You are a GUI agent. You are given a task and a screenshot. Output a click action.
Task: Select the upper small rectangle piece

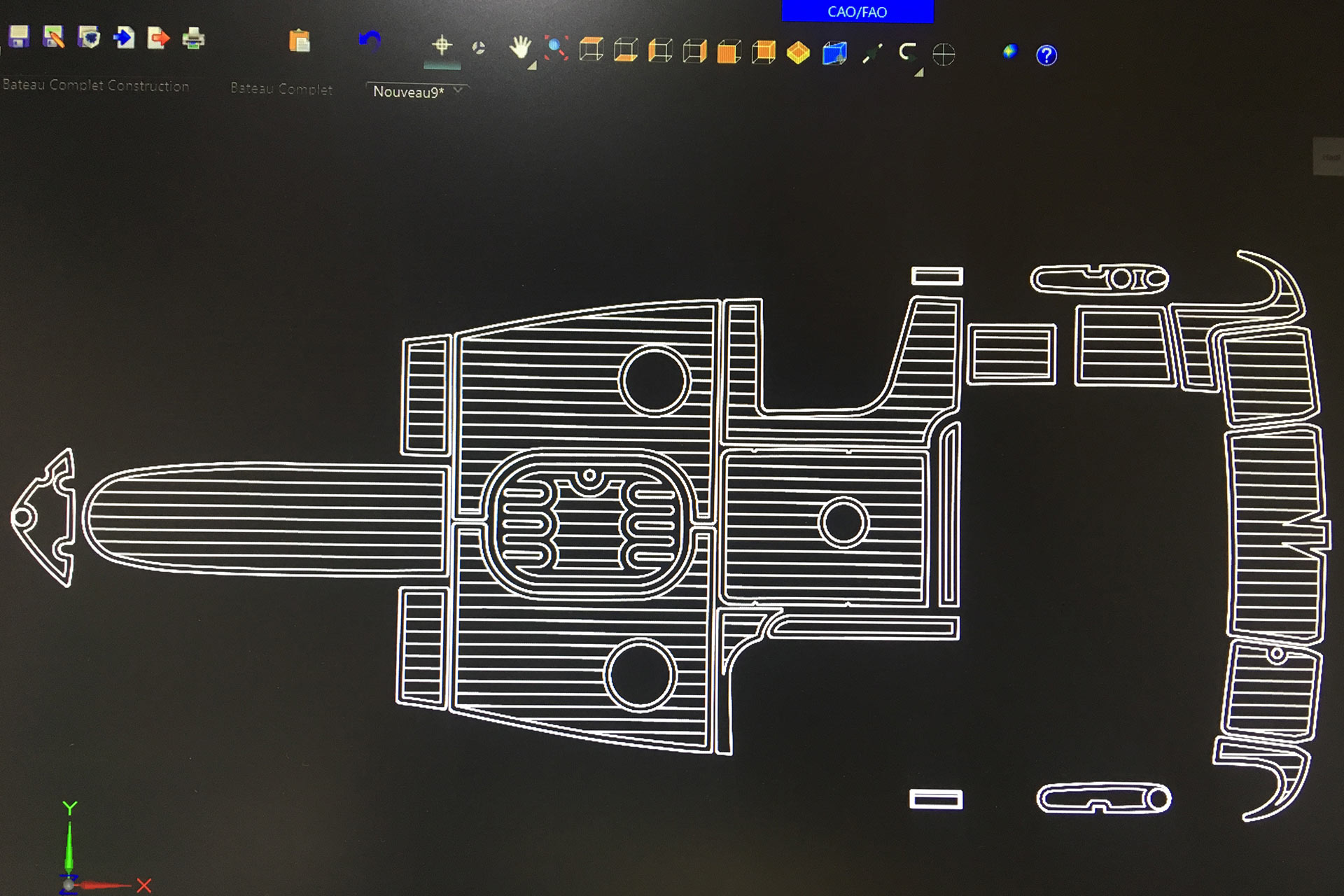[937, 276]
